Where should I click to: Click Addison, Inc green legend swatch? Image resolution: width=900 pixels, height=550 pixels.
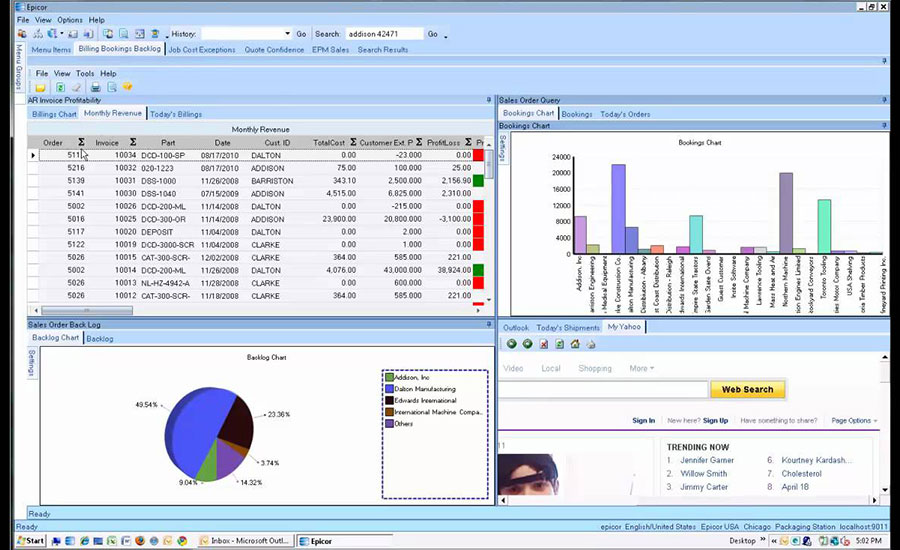(x=390, y=377)
